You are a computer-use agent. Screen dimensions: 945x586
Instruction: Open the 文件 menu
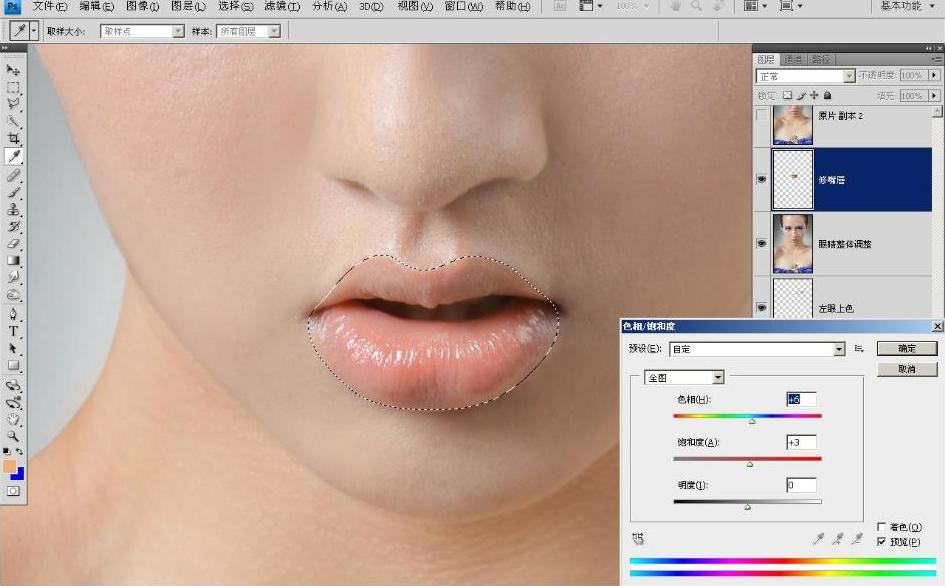[50, 6]
